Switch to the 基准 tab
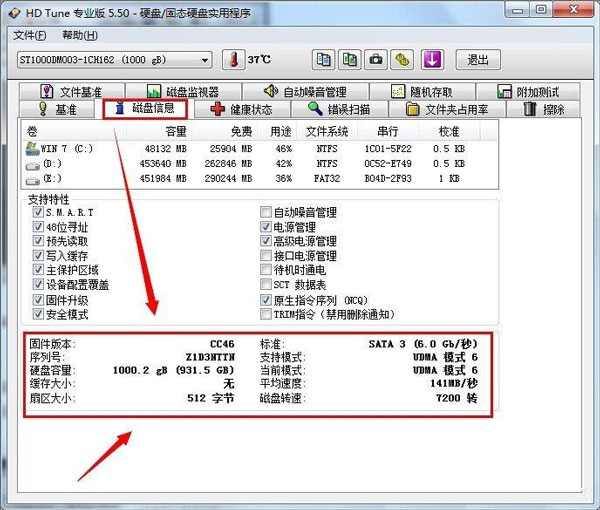 click(x=57, y=109)
